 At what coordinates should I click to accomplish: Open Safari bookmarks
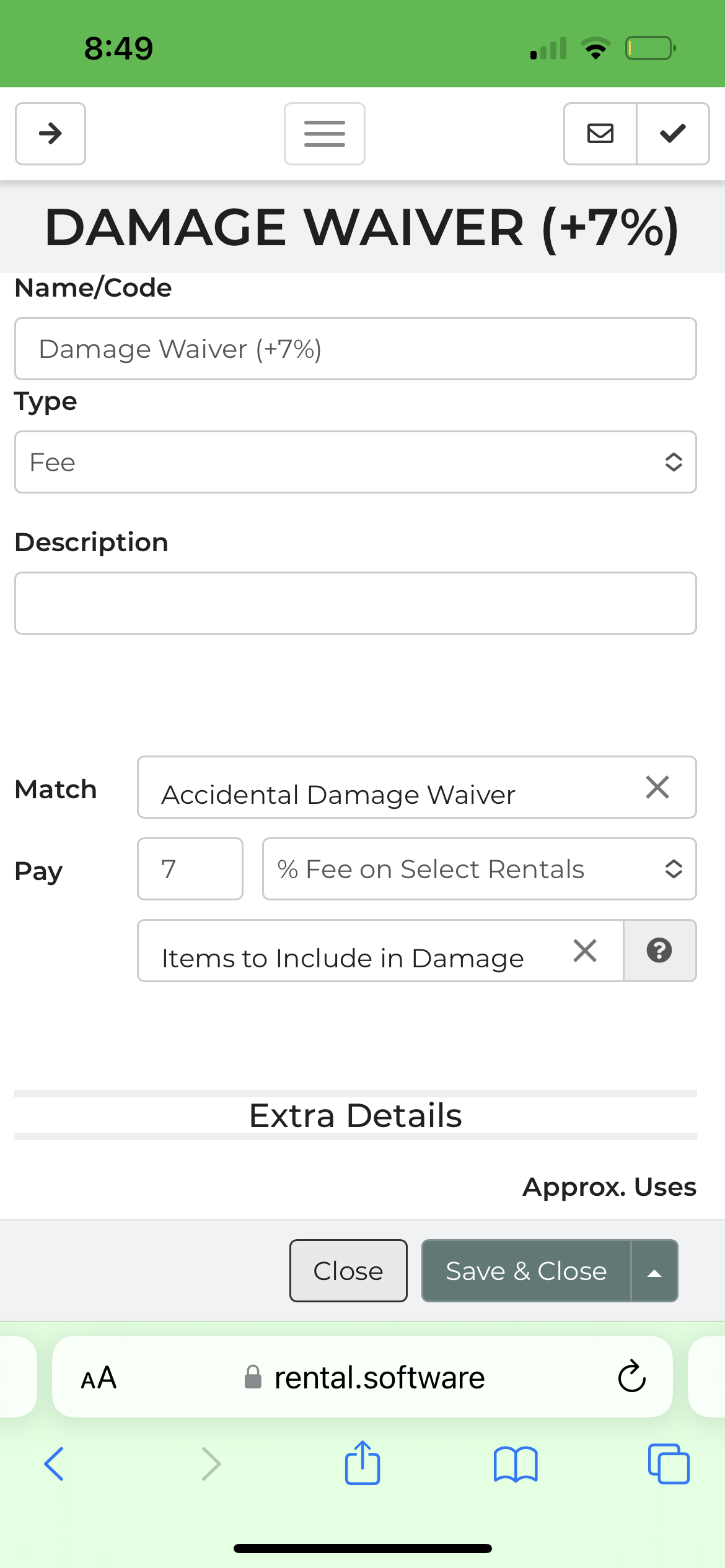tap(516, 1464)
